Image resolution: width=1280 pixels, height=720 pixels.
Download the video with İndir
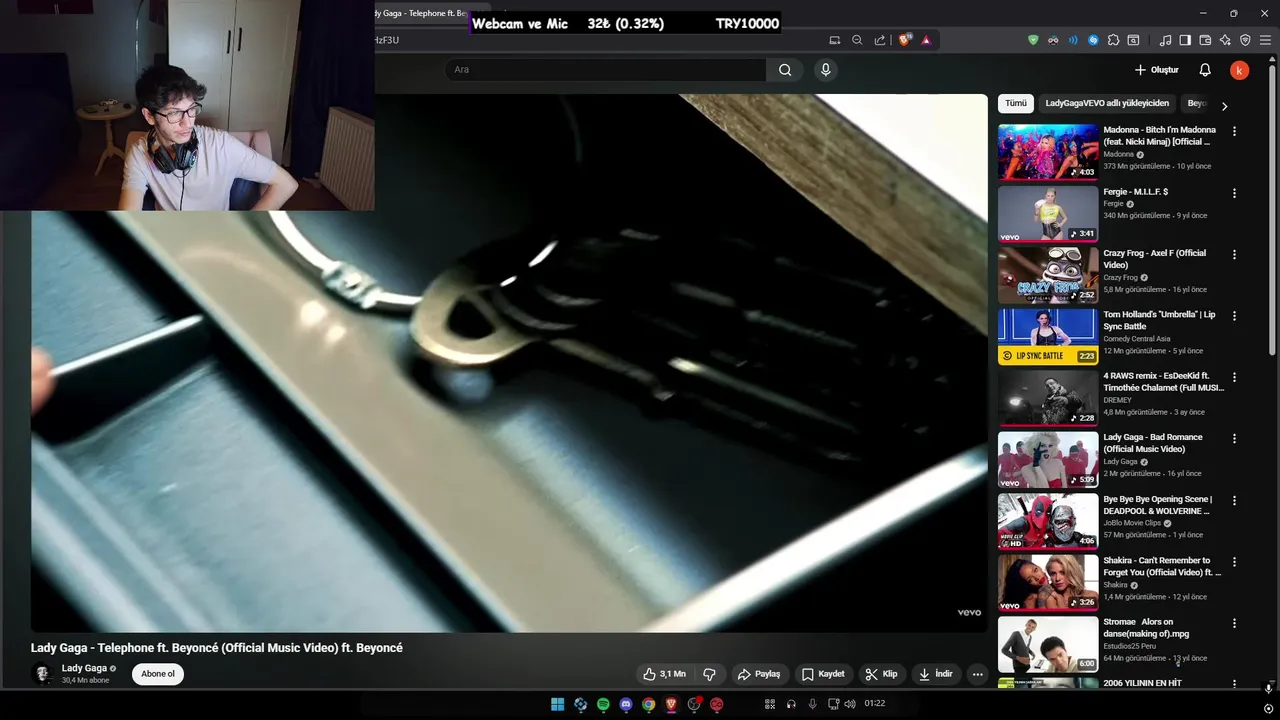tap(936, 674)
